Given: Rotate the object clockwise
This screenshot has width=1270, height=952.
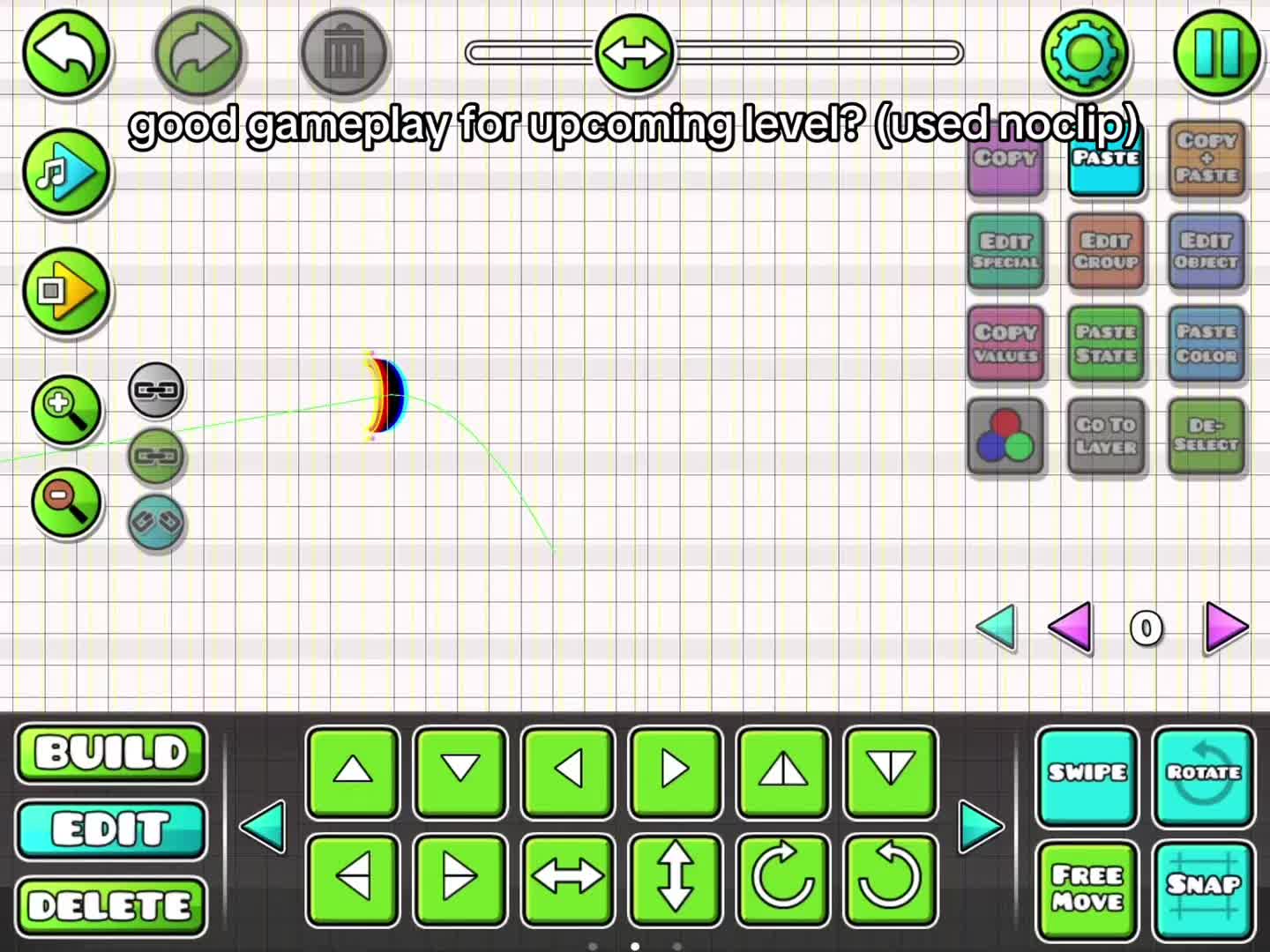Looking at the screenshot, I should pyautogui.click(x=783, y=879).
